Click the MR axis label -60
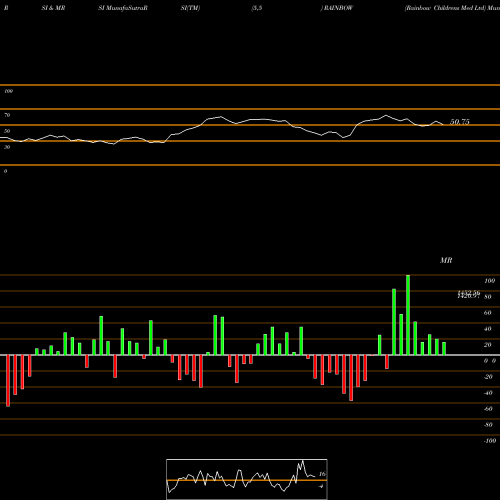This screenshot has width=500, height=500. pyautogui.click(x=488, y=409)
